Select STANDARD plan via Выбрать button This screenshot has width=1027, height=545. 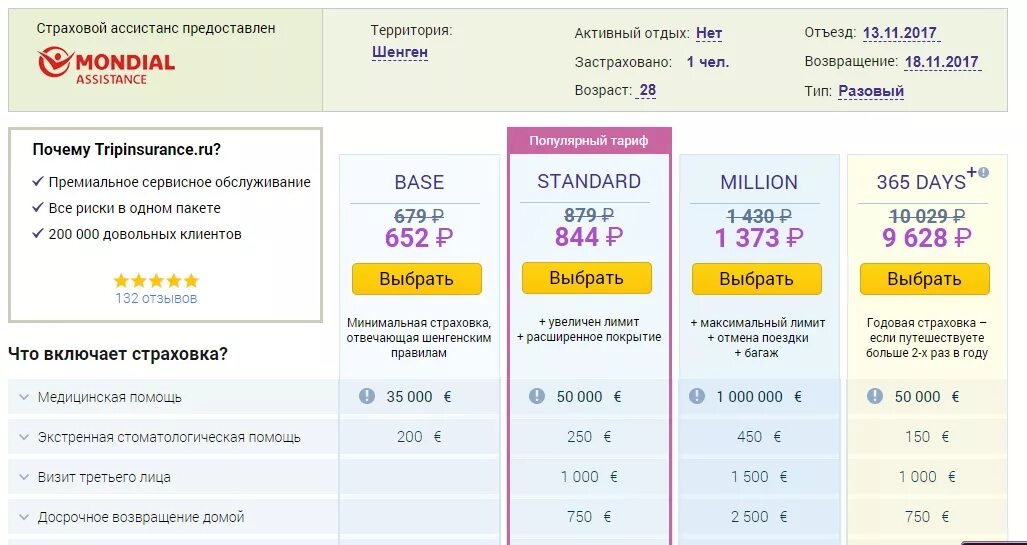click(x=587, y=278)
